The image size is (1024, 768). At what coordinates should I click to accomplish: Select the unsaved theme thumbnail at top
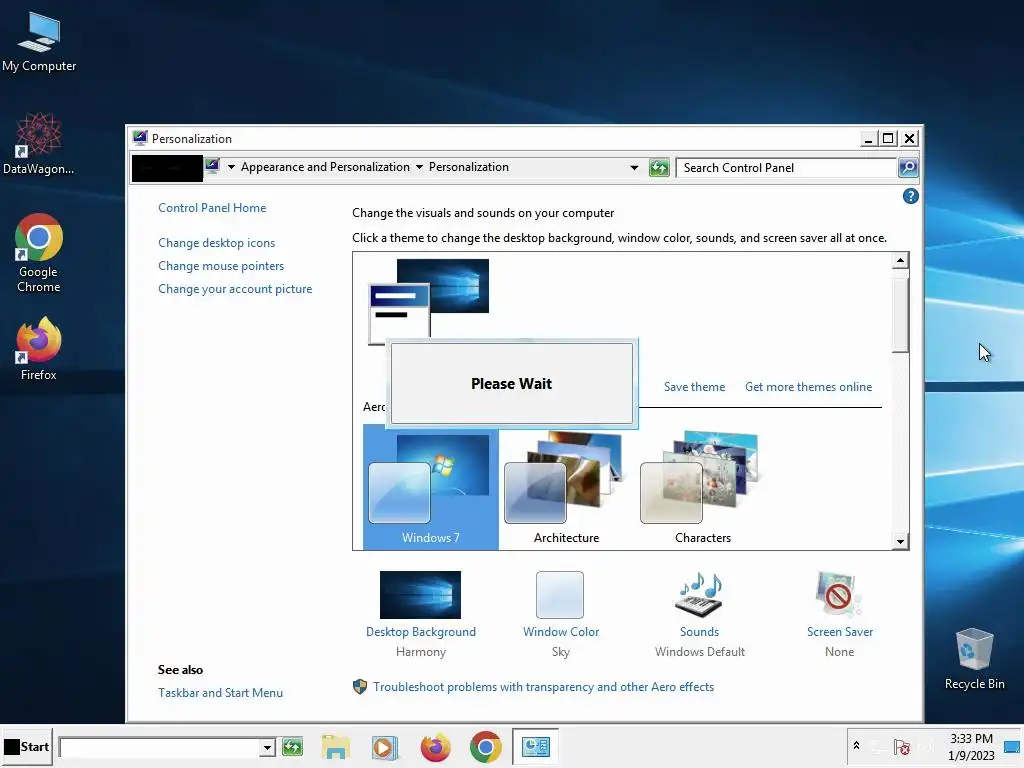pyautogui.click(x=428, y=301)
